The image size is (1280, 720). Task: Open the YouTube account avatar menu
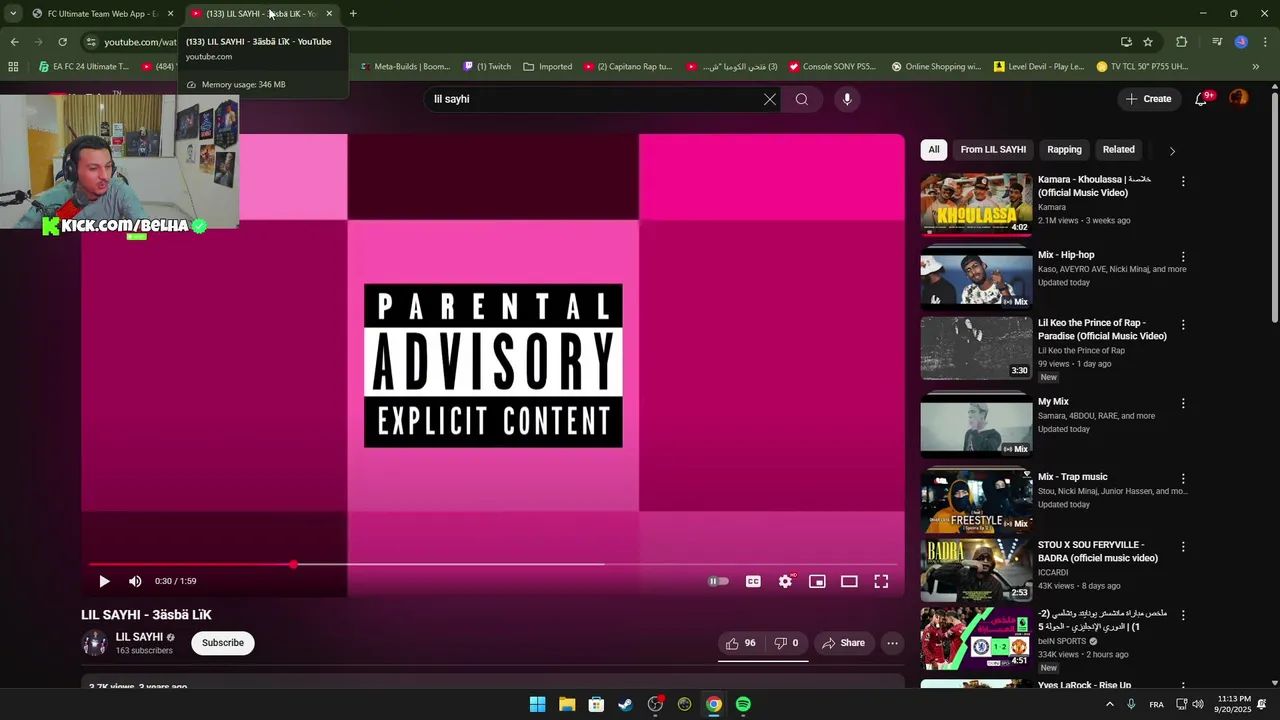point(1239,98)
